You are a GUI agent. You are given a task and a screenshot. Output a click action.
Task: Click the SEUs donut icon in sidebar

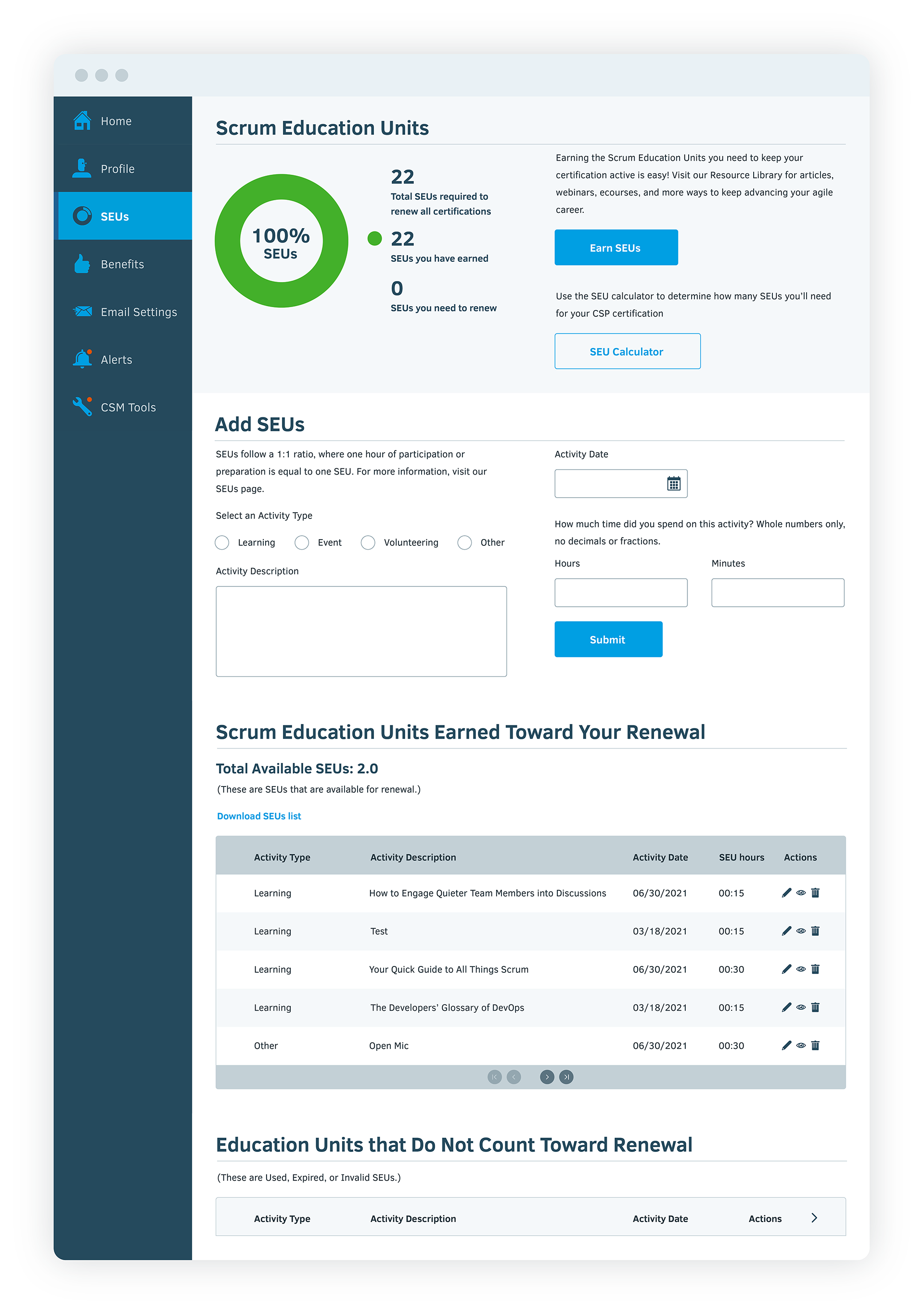click(82, 216)
